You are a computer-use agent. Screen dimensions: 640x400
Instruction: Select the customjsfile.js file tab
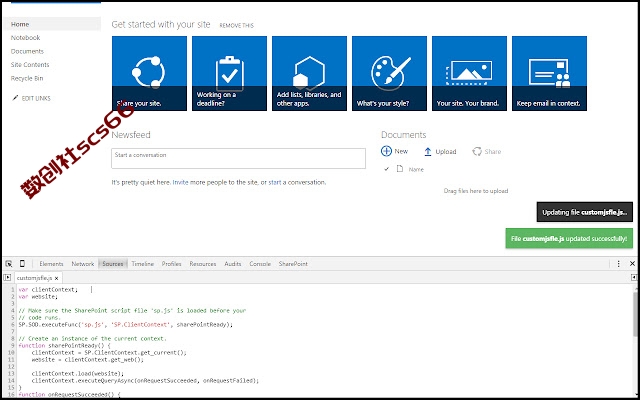coord(35,278)
